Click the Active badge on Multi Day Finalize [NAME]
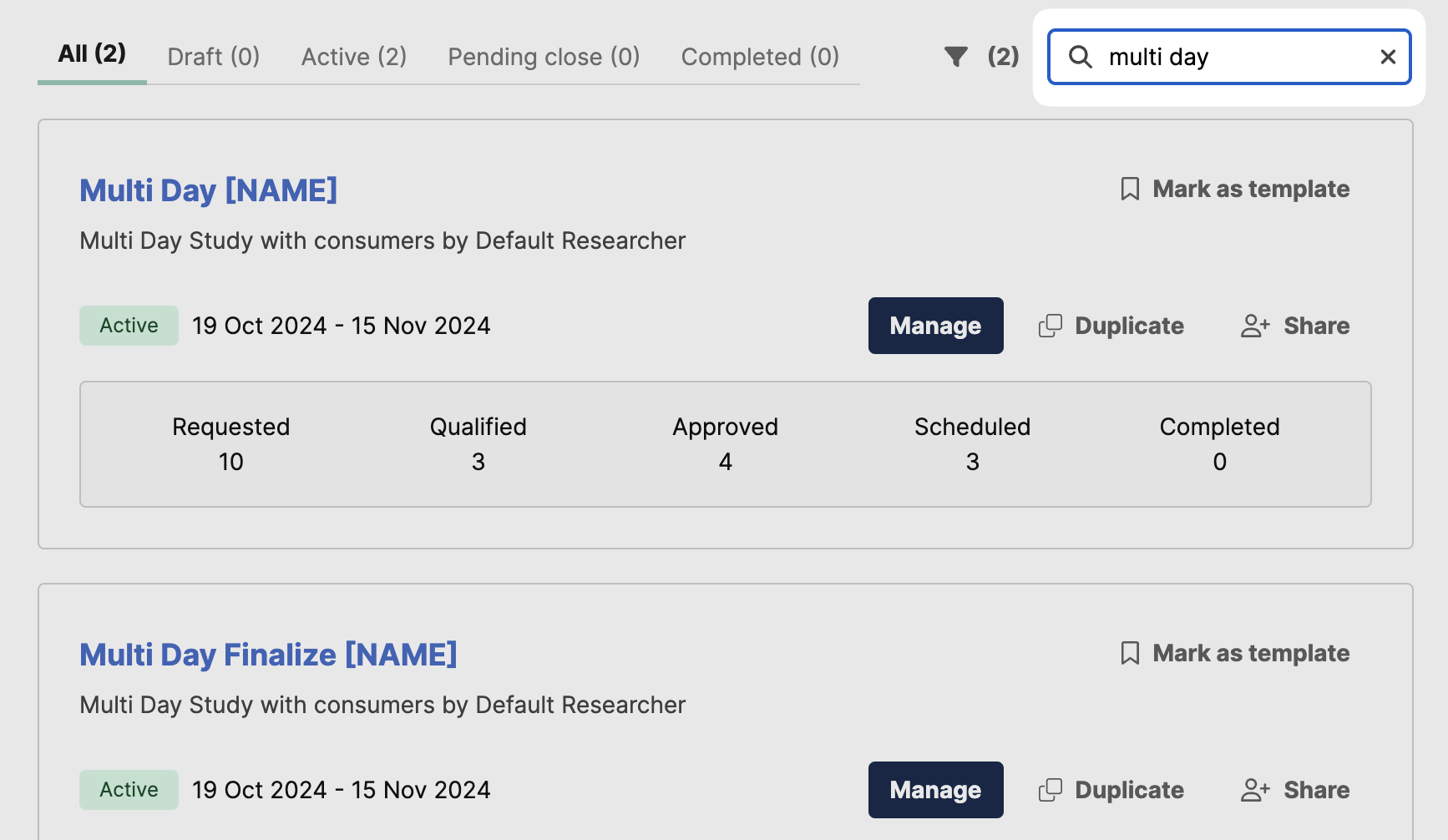The width and height of the screenshot is (1448, 840). pos(129,790)
